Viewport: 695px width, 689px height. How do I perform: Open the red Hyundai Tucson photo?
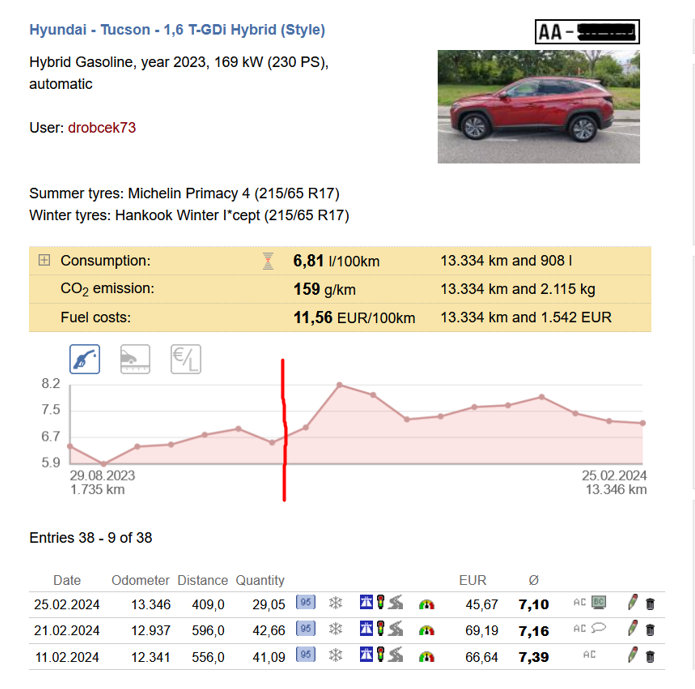click(539, 106)
